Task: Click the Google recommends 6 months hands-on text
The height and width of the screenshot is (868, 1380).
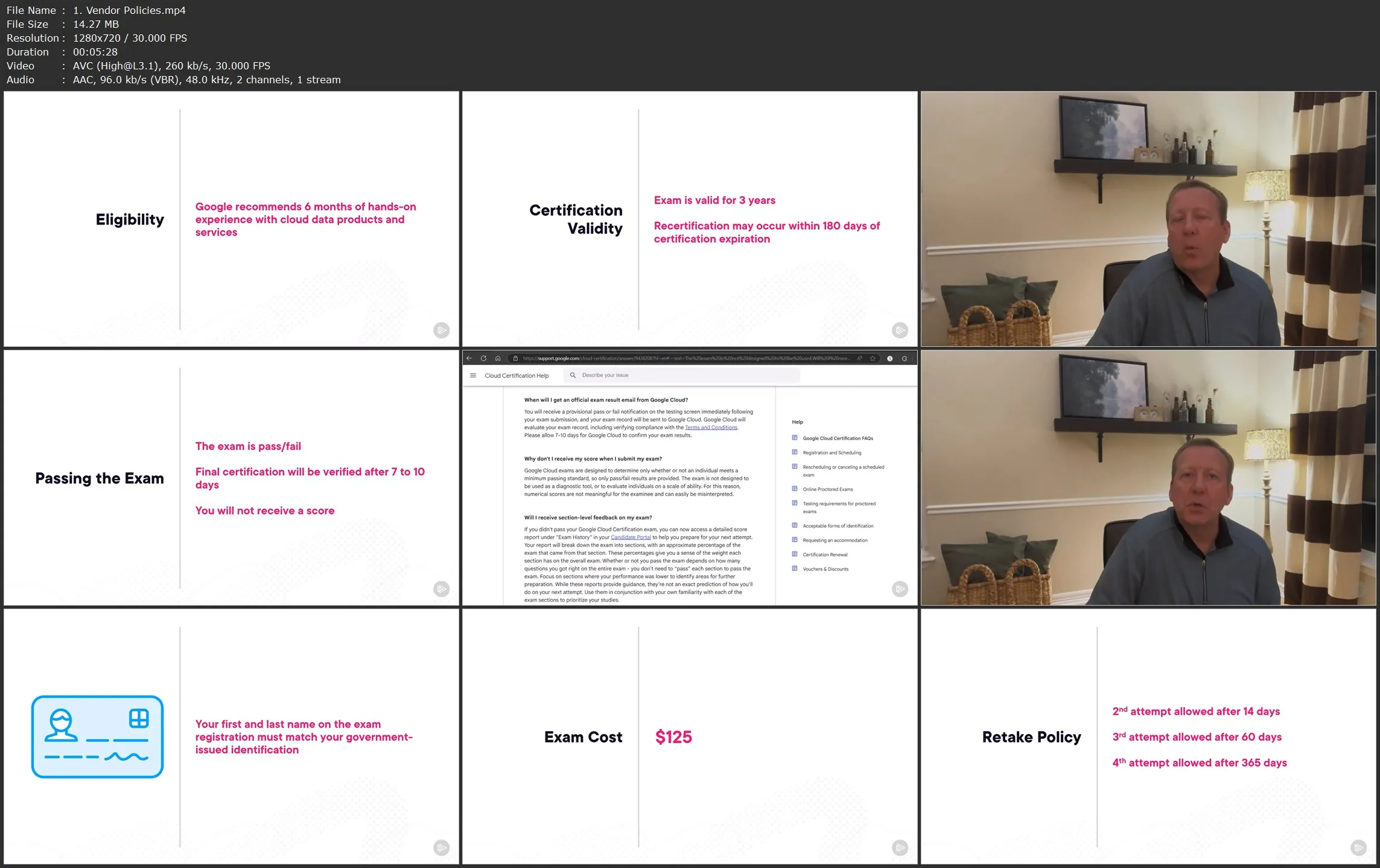Action: 305,219
